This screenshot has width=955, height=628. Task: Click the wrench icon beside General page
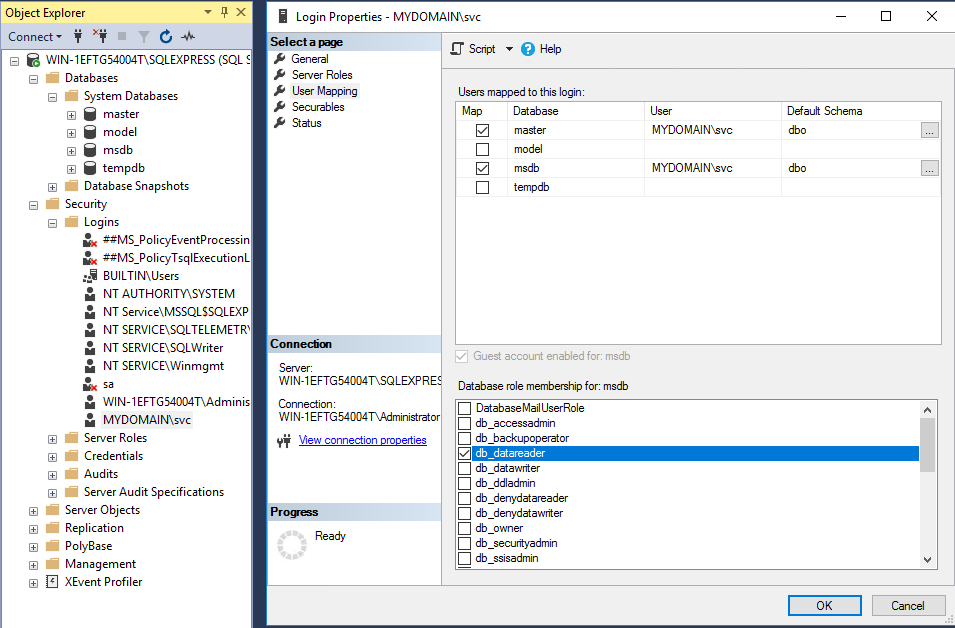[x=280, y=58]
